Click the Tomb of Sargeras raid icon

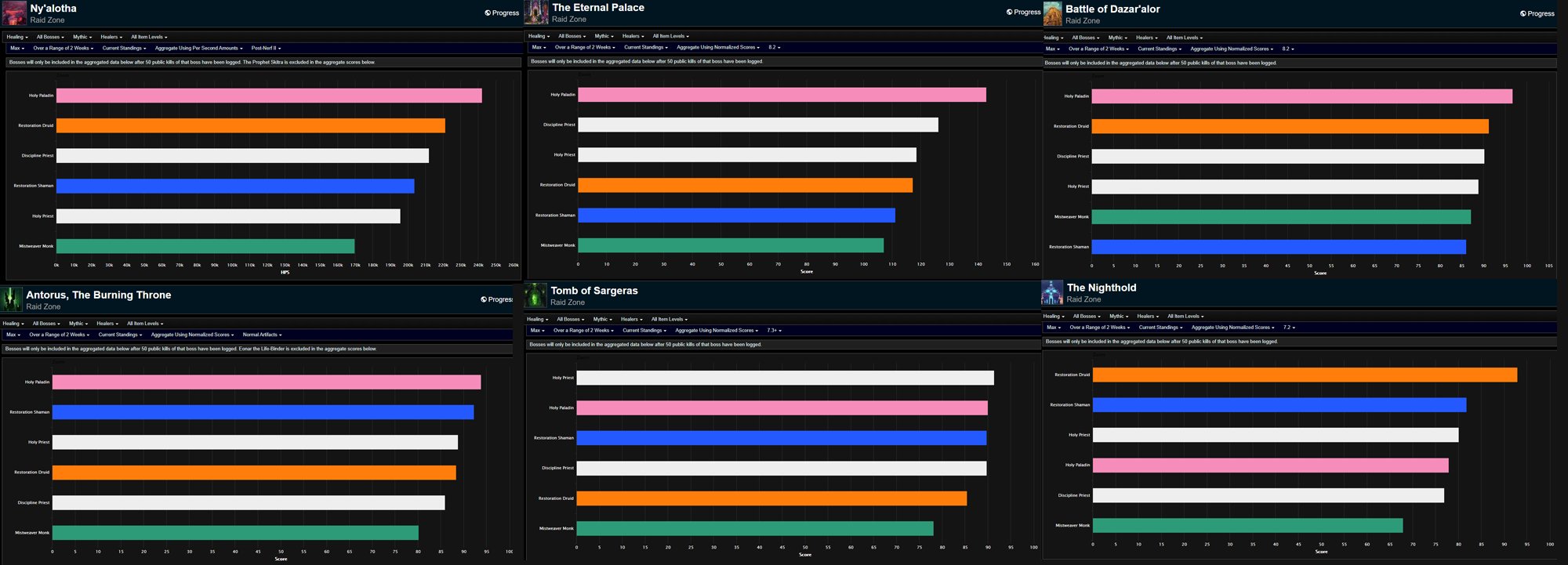point(535,295)
